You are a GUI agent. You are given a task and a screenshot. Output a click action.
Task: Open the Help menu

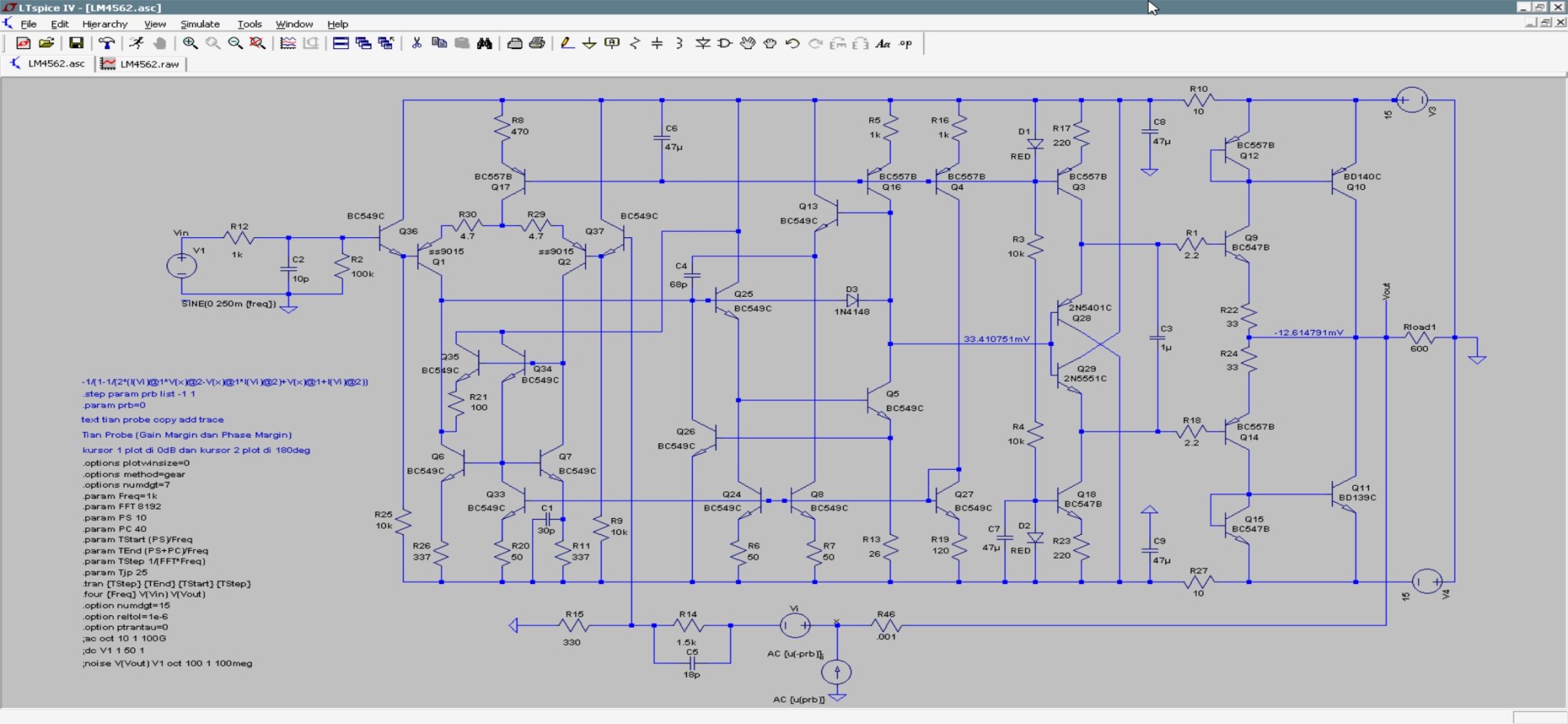[338, 24]
